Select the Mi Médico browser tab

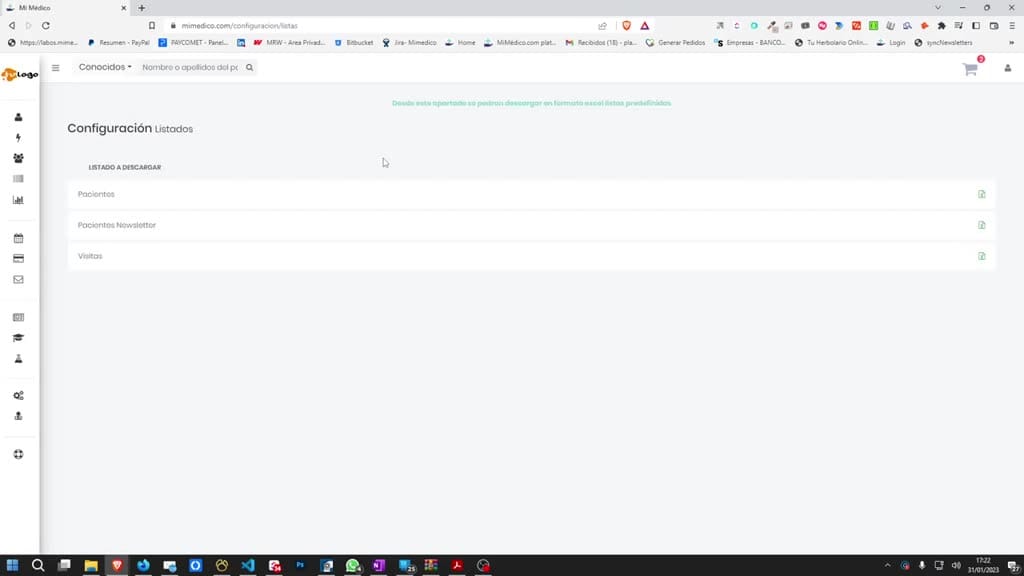[65, 8]
